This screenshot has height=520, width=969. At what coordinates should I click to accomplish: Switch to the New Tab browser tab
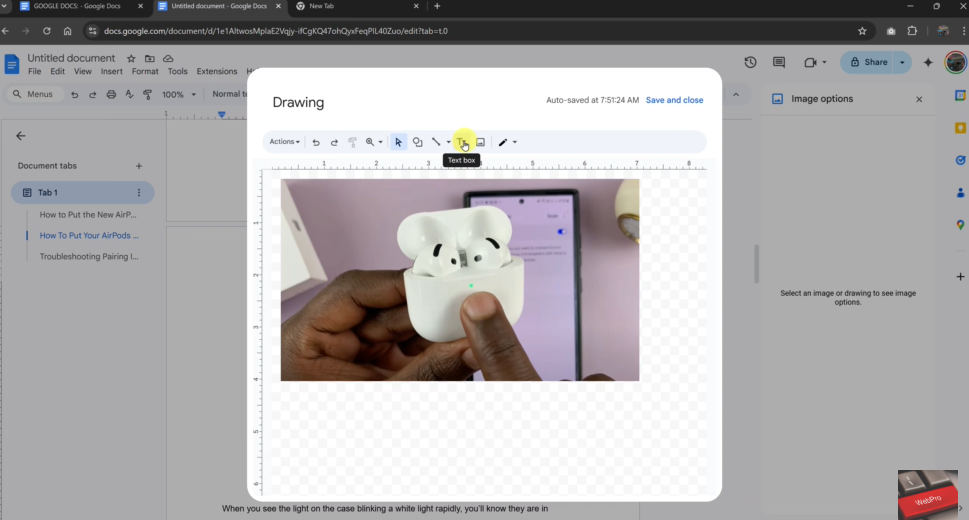pos(355,6)
